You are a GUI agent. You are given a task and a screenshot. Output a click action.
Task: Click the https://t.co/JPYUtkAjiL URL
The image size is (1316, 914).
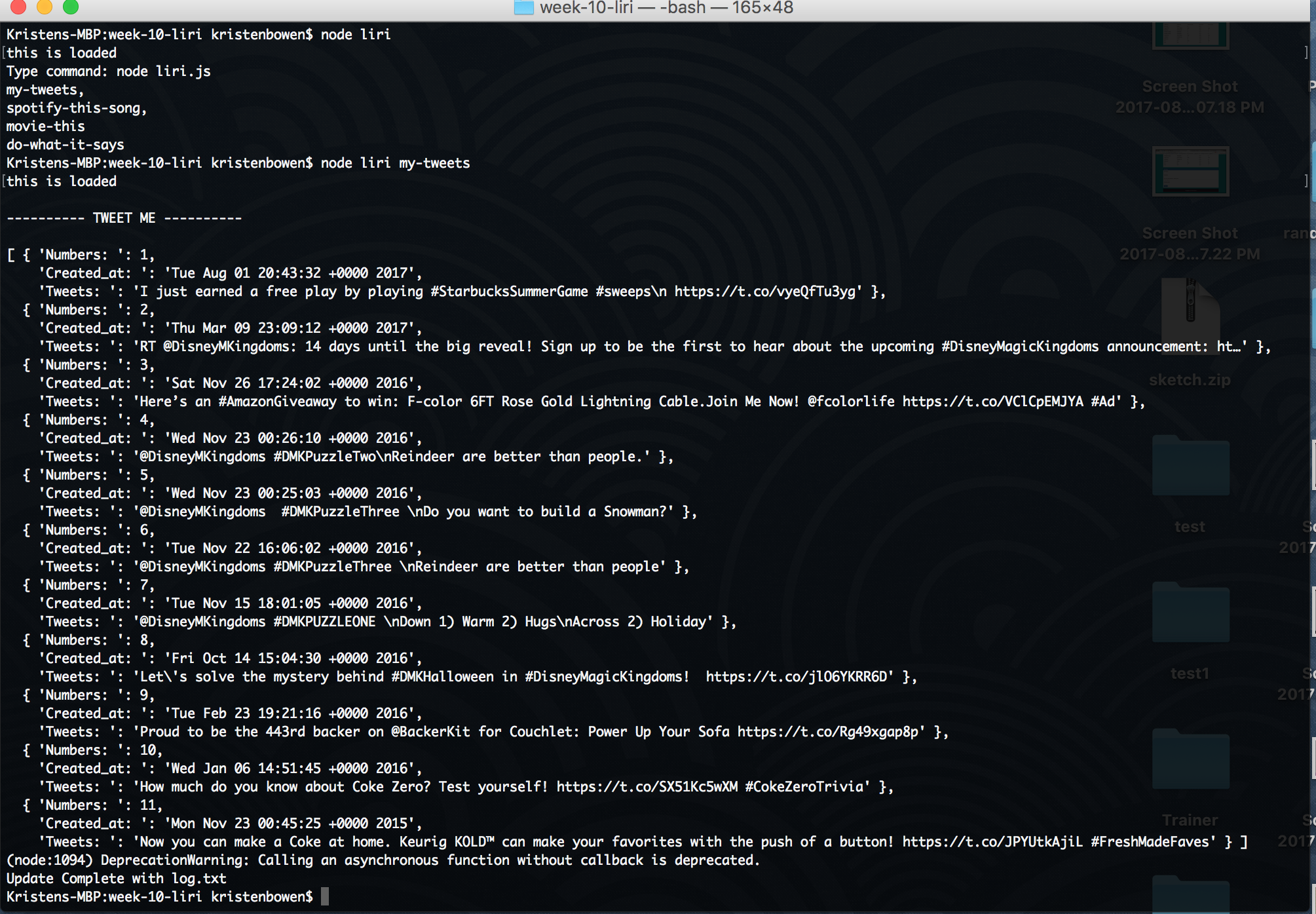click(993, 841)
